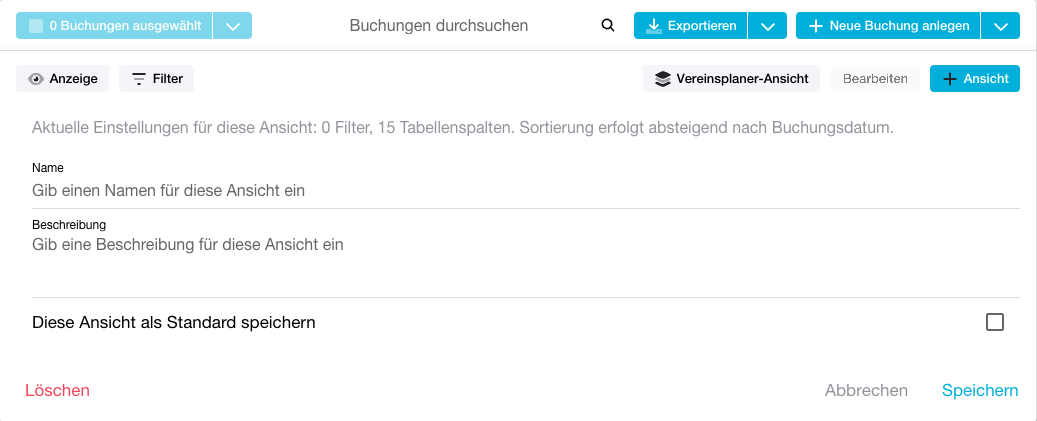This screenshot has height=421, width=1037.
Task: Click the plus icon on Ansicht button
Action: tap(950, 79)
